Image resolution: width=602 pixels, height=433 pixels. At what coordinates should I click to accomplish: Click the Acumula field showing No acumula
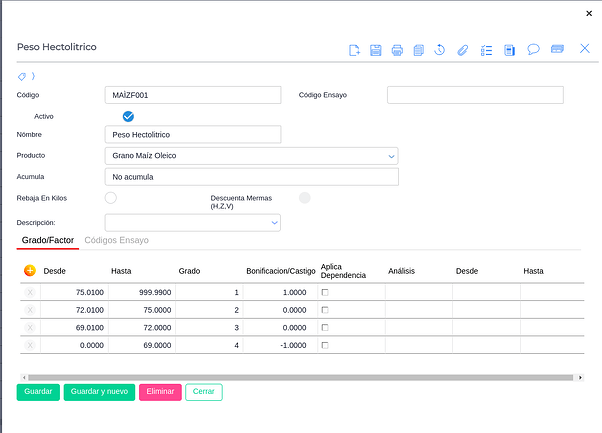(x=251, y=177)
